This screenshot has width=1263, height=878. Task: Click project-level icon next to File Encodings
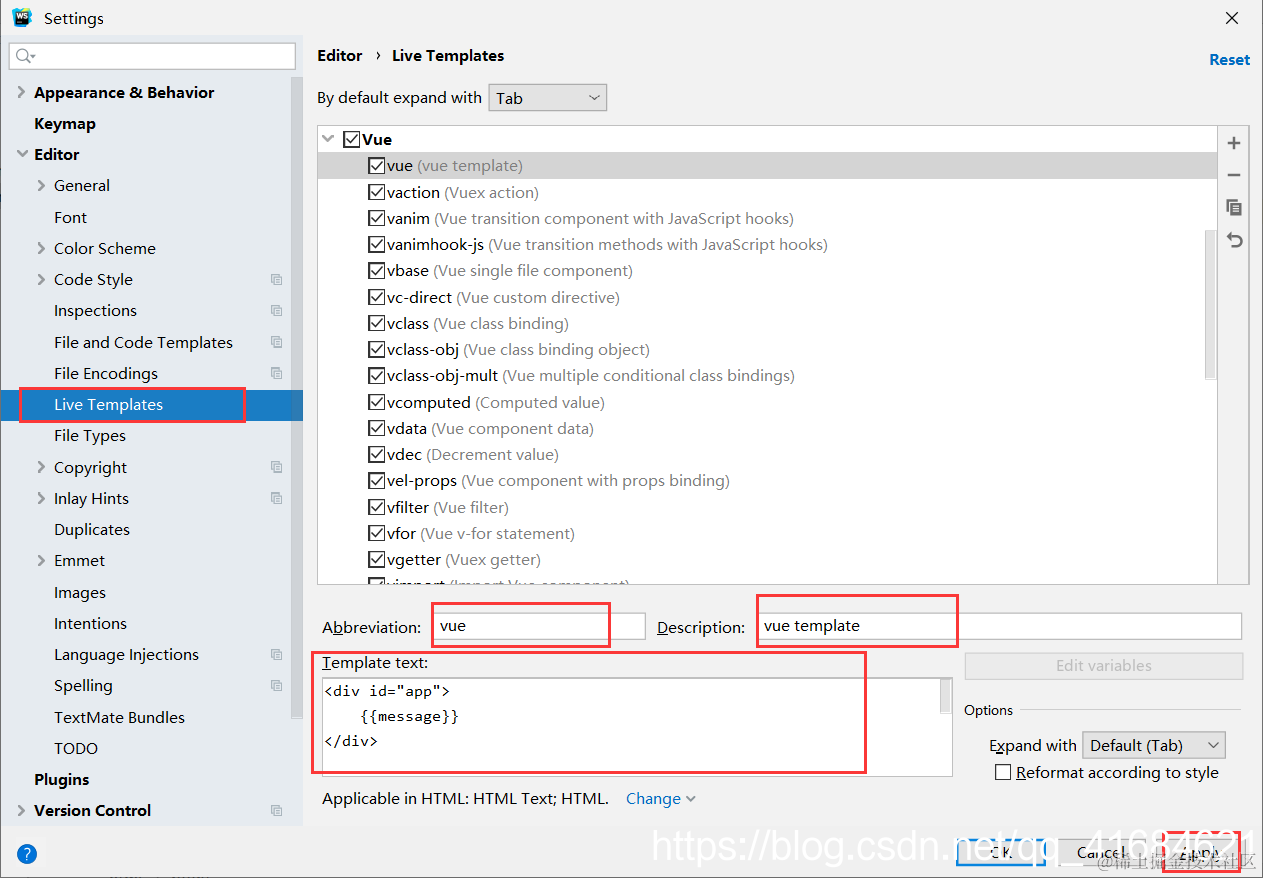click(277, 373)
